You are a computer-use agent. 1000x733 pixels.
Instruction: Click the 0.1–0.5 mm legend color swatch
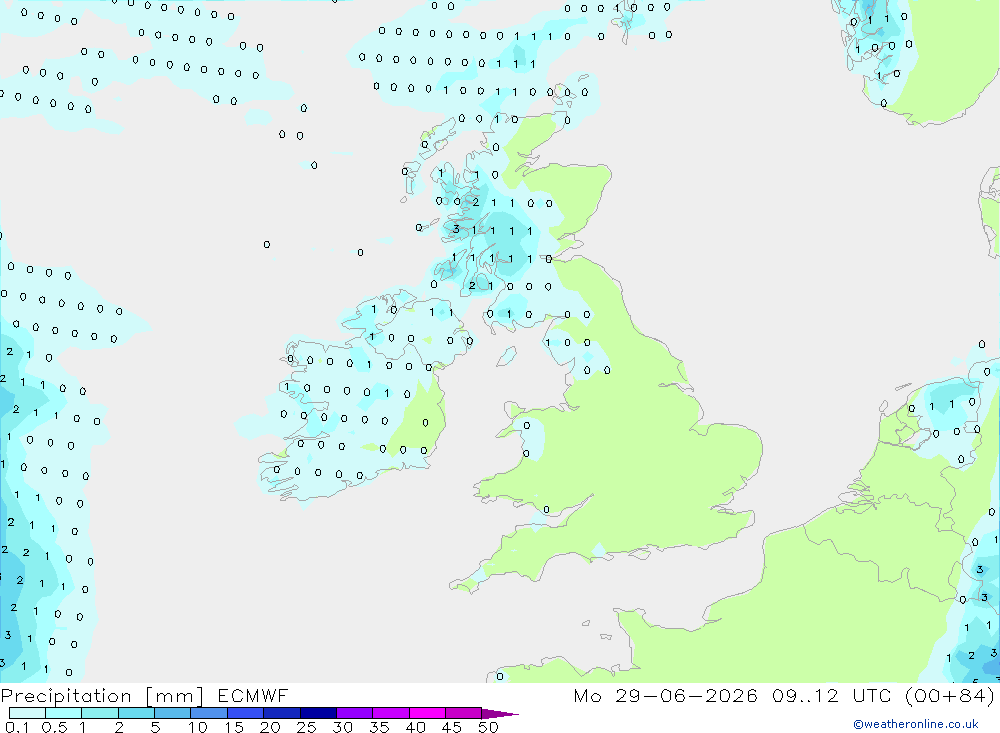[27, 713]
